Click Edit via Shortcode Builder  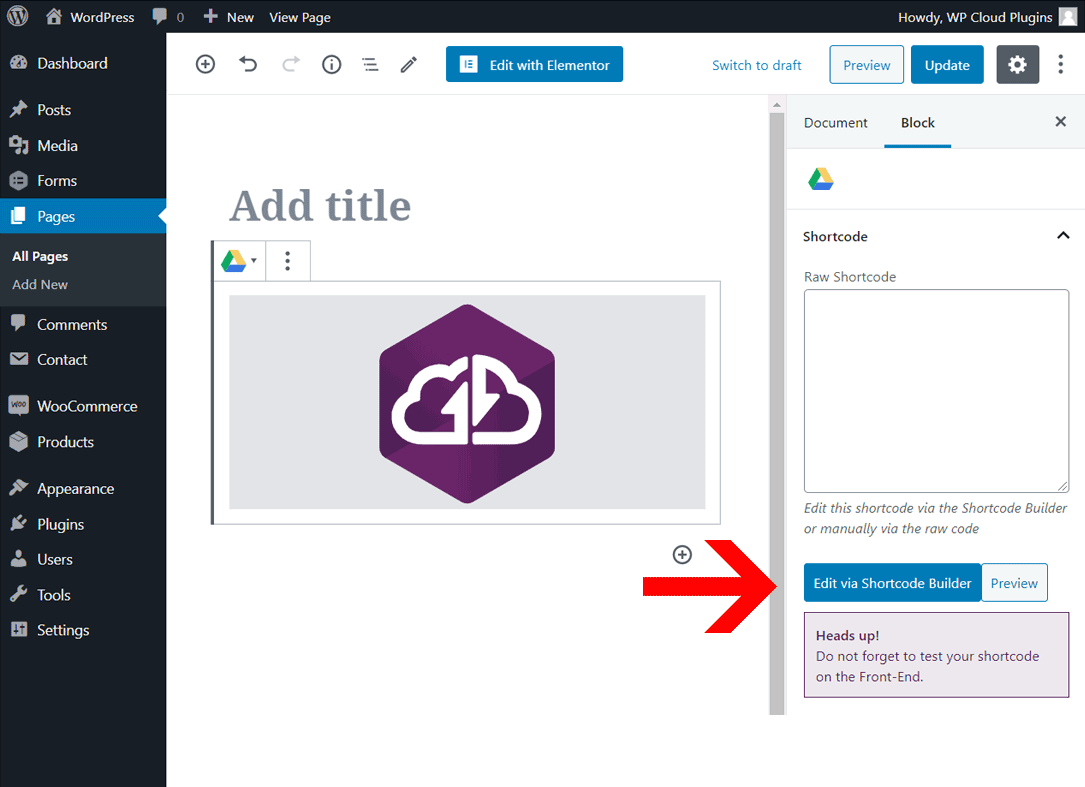coord(892,583)
